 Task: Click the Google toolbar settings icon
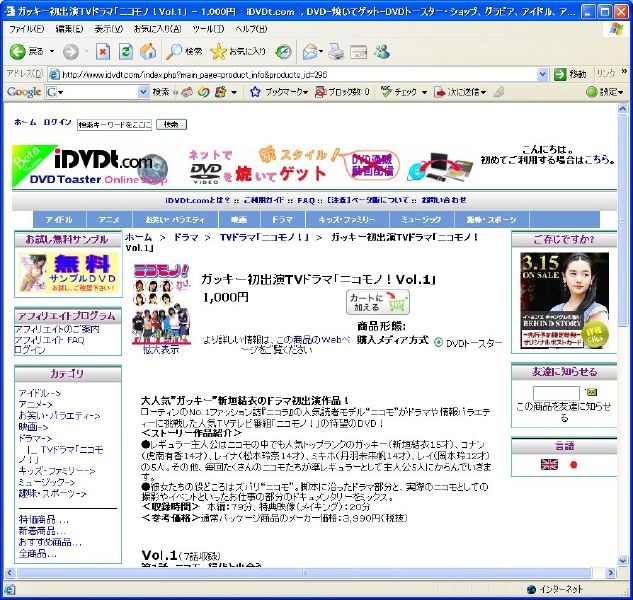click(591, 92)
